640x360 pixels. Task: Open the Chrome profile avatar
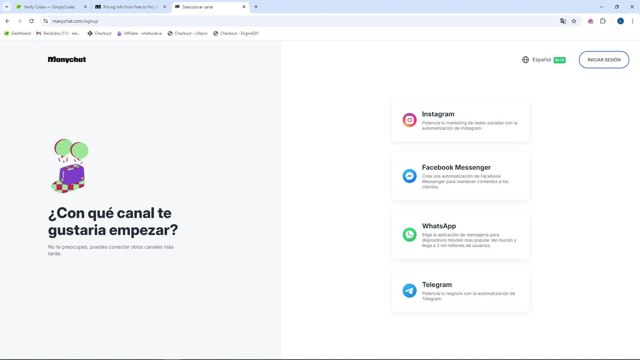pyautogui.click(x=620, y=21)
